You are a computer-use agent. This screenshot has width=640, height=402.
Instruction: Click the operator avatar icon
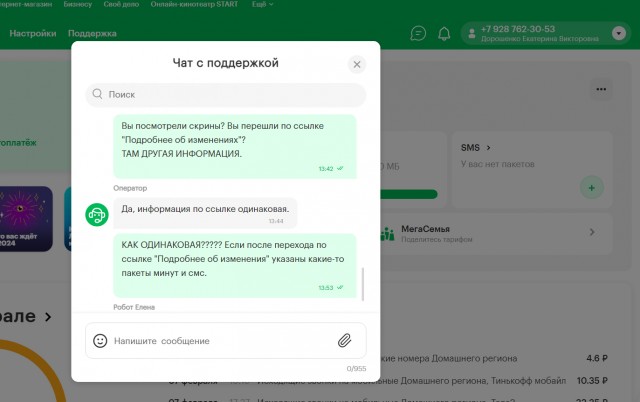[x=97, y=215]
